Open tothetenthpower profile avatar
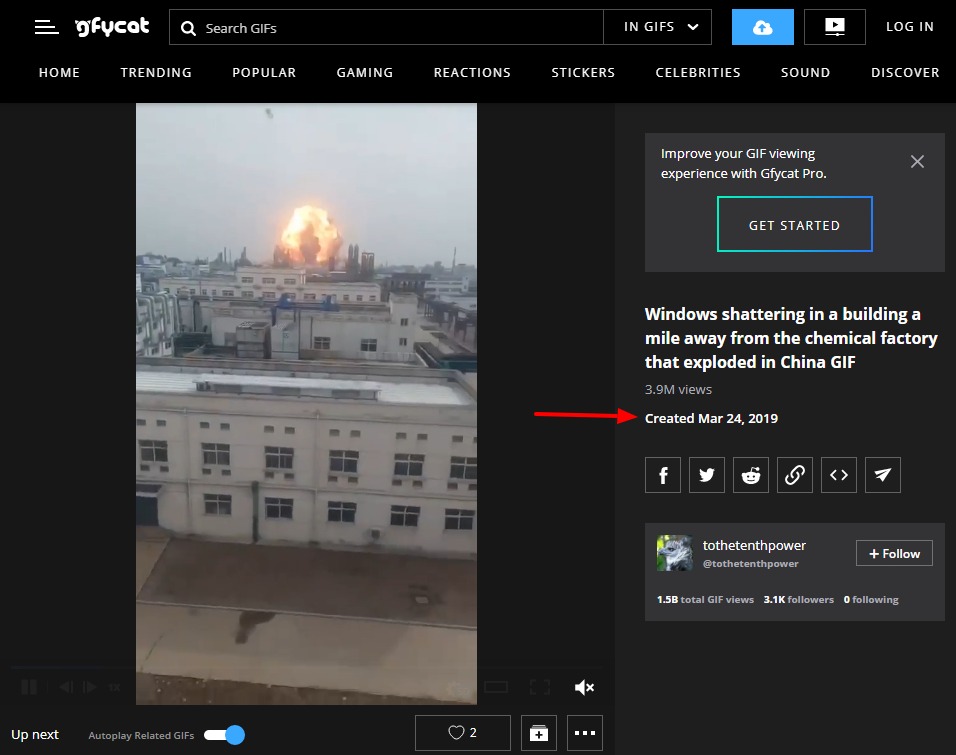 coord(674,553)
